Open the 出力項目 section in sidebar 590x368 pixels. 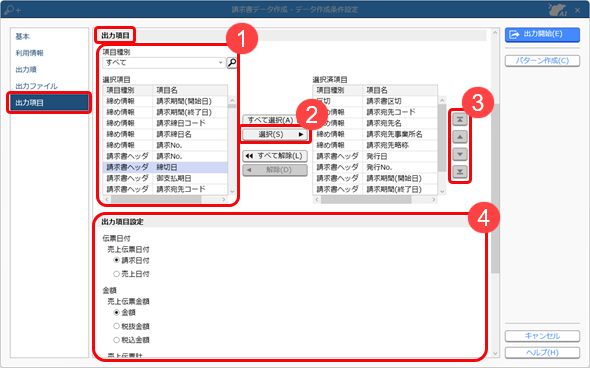click(x=49, y=103)
